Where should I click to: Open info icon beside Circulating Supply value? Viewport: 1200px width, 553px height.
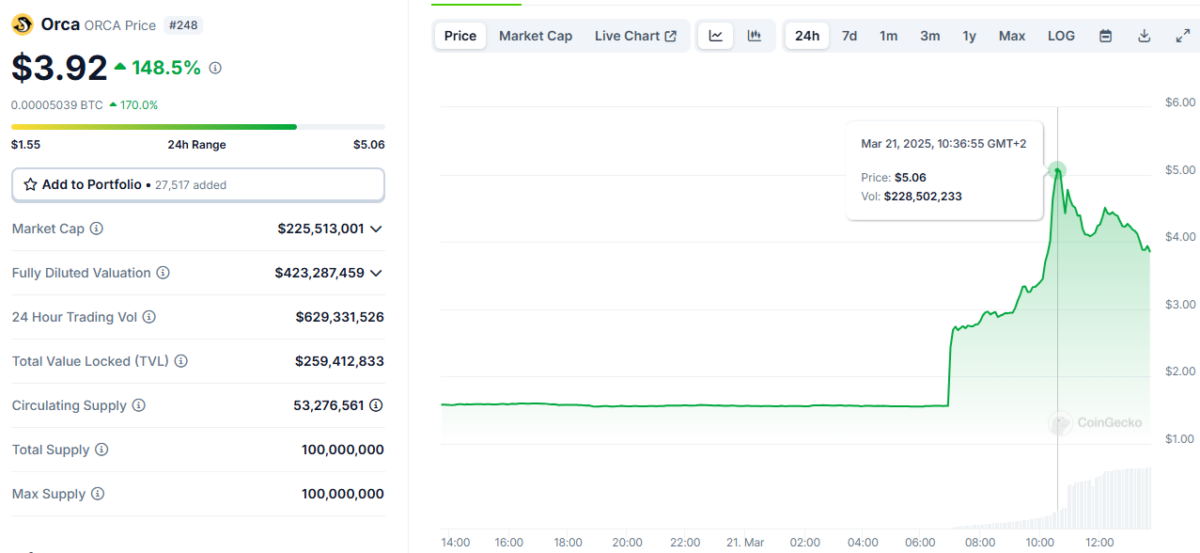376,405
